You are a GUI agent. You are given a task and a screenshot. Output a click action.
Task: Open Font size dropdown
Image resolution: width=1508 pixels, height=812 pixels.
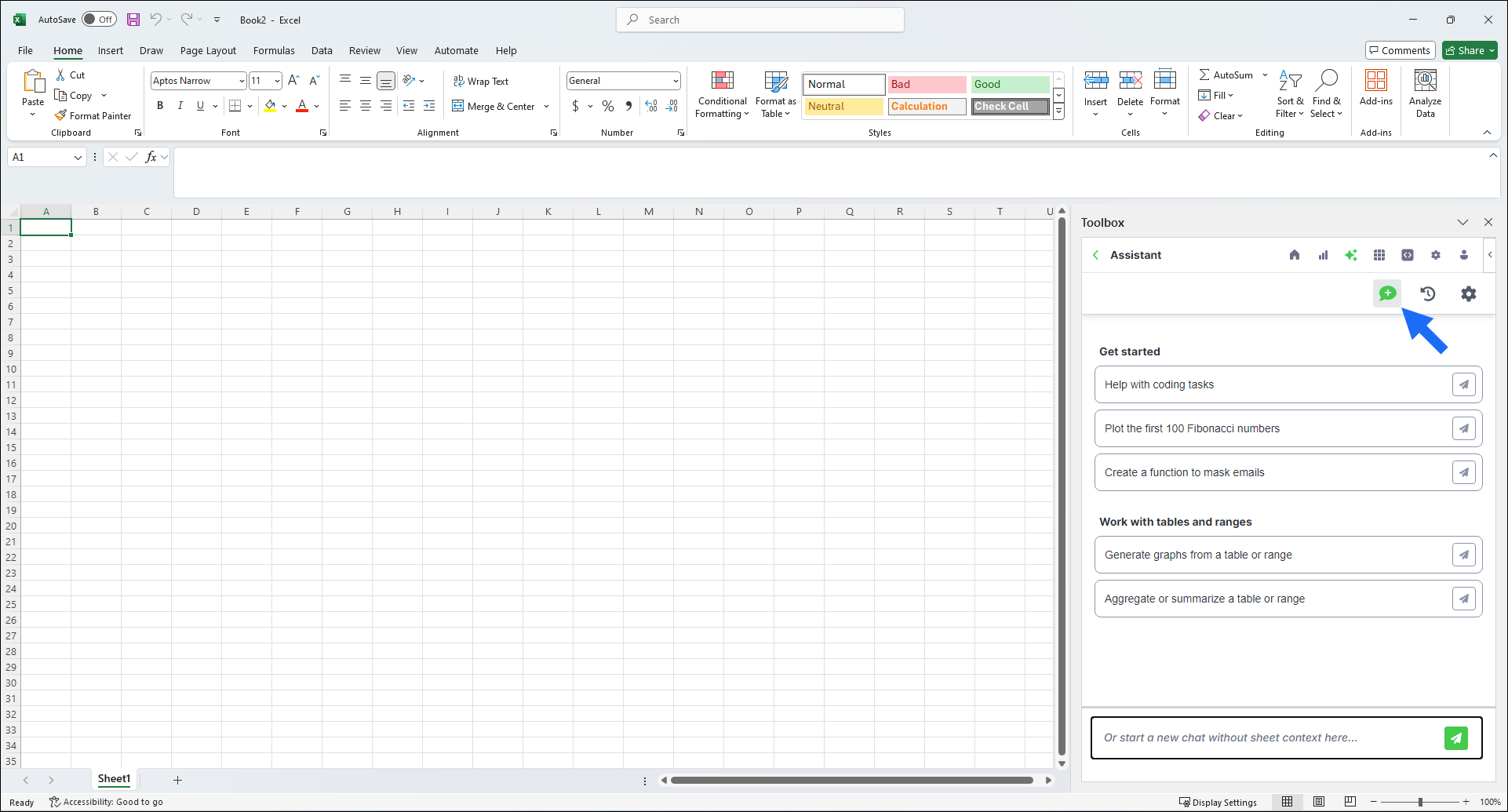277,81
